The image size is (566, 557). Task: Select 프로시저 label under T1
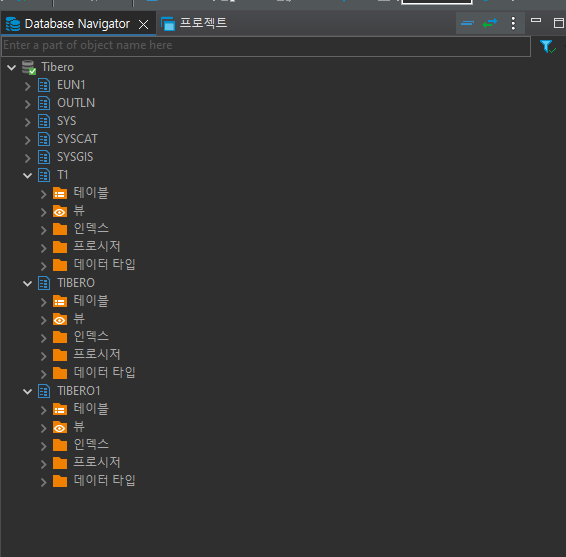(97, 247)
